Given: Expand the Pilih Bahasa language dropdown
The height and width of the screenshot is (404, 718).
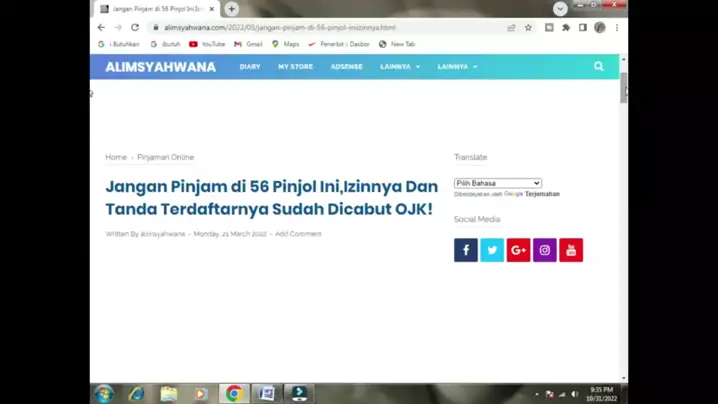Looking at the screenshot, I should click(497, 183).
